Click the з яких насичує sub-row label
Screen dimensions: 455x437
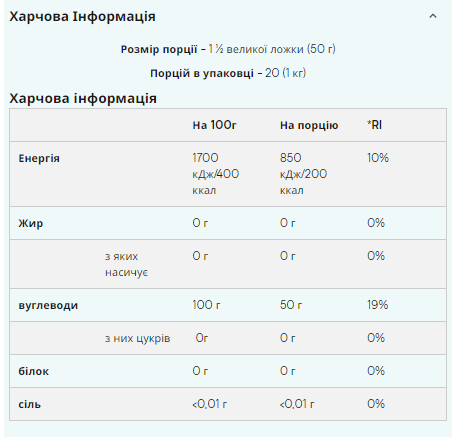click(126, 264)
